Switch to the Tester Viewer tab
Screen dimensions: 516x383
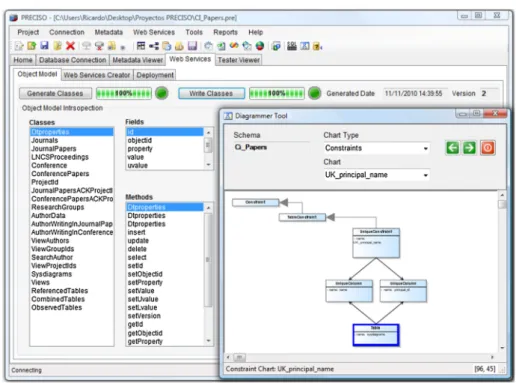click(239, 60)
